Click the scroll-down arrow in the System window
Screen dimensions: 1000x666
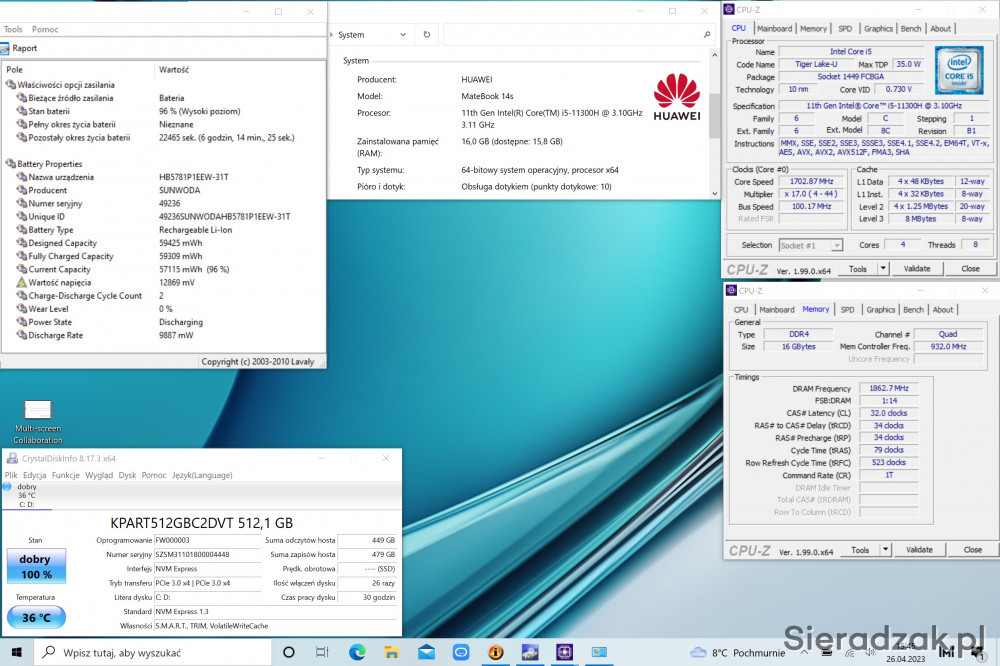click(714, 193)
